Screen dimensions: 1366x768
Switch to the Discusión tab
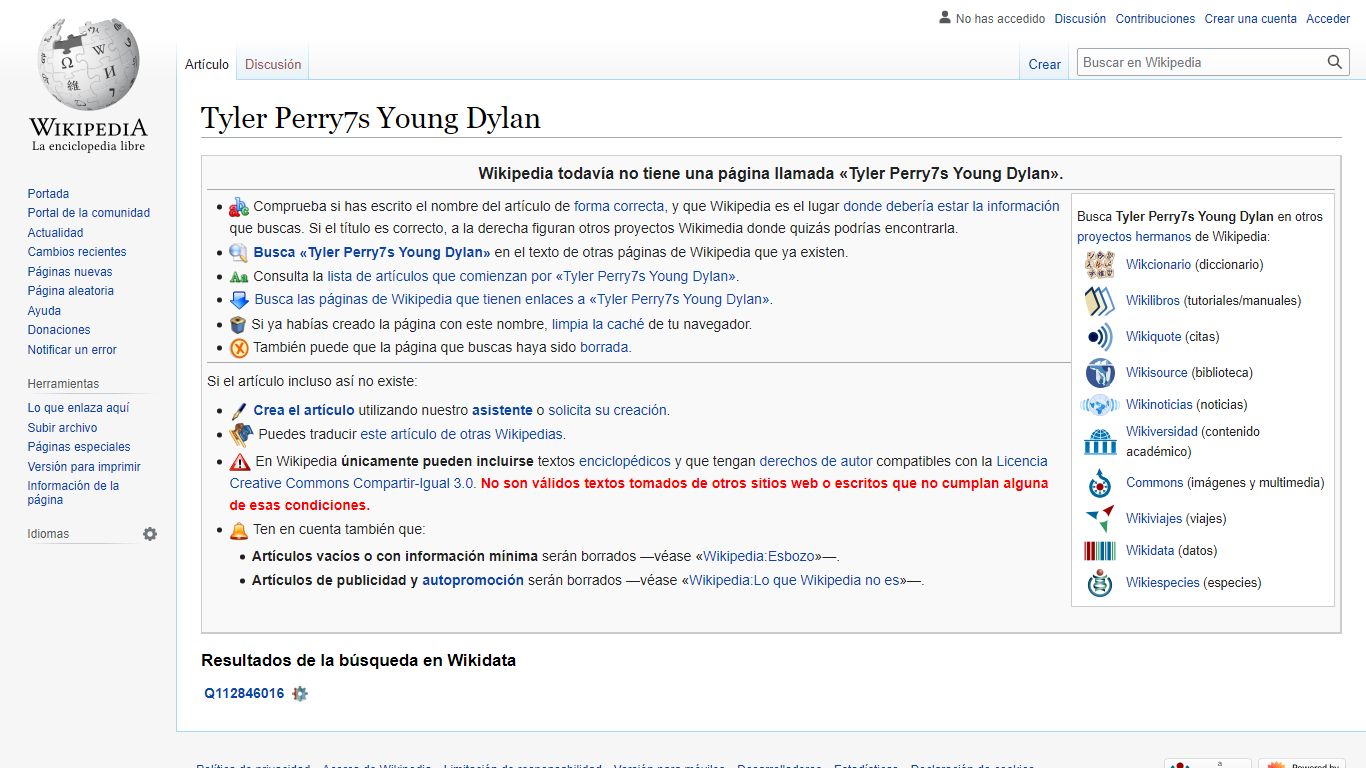click(273, 64)
